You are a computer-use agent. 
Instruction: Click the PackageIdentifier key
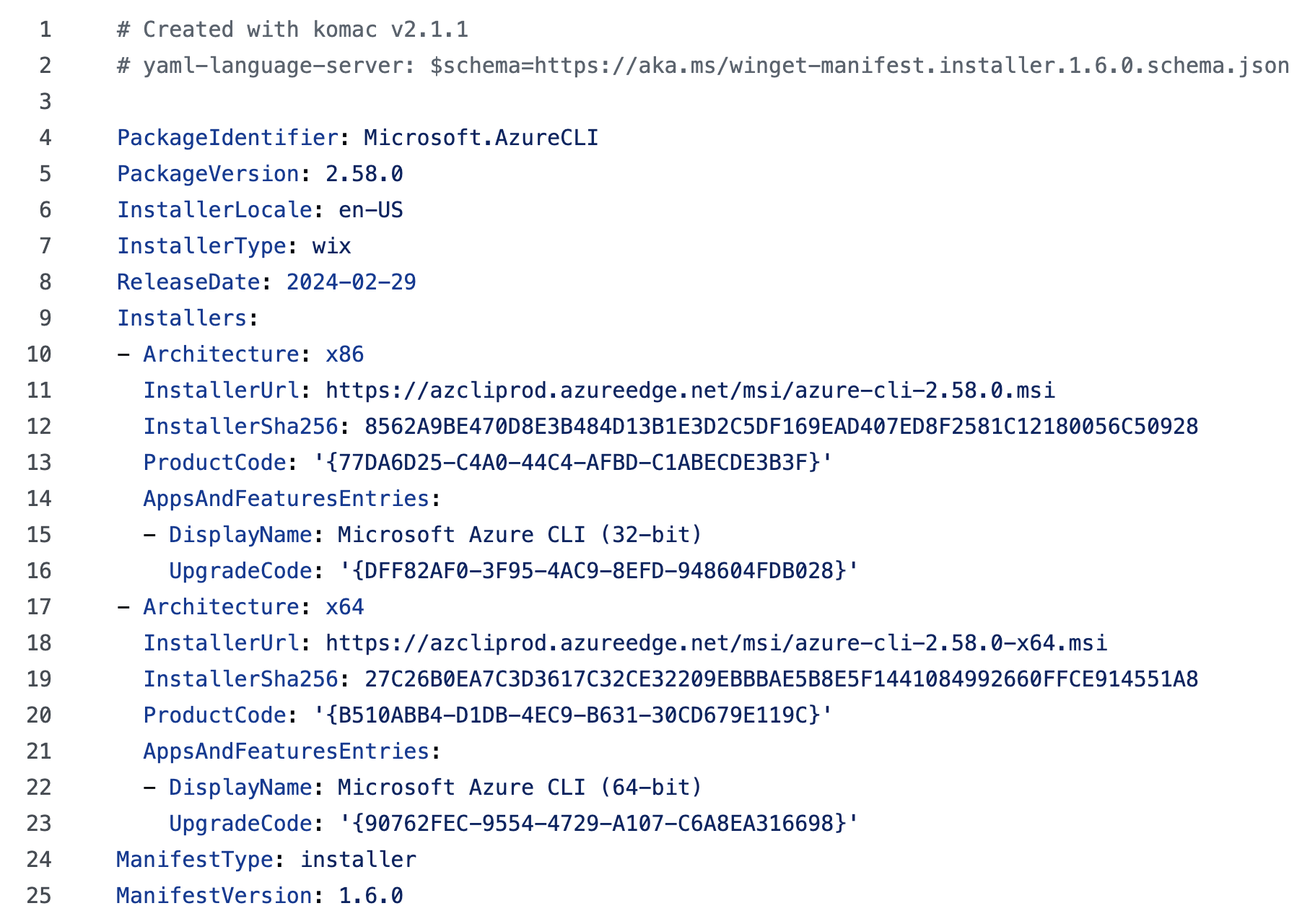pos(227,138)
